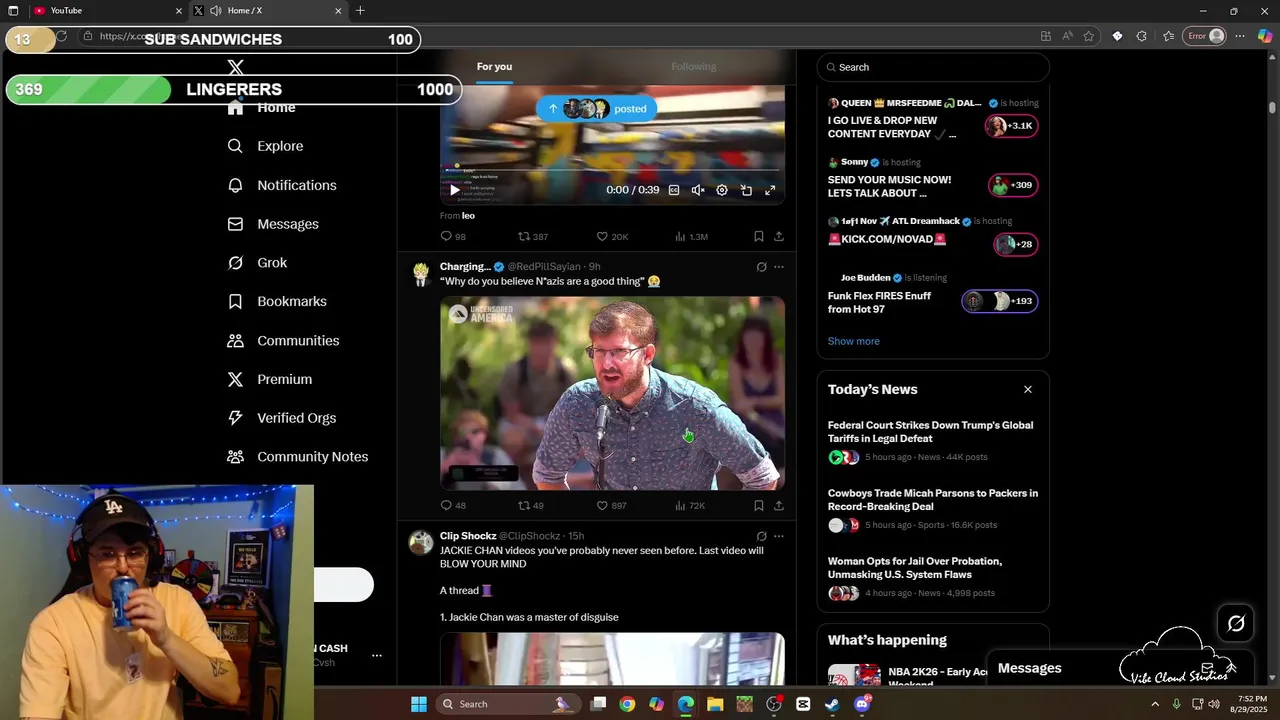The width and height of the screenshot is (1280, 720).
Task: Open browser profile showing Error
Action: coord(1205,36)
